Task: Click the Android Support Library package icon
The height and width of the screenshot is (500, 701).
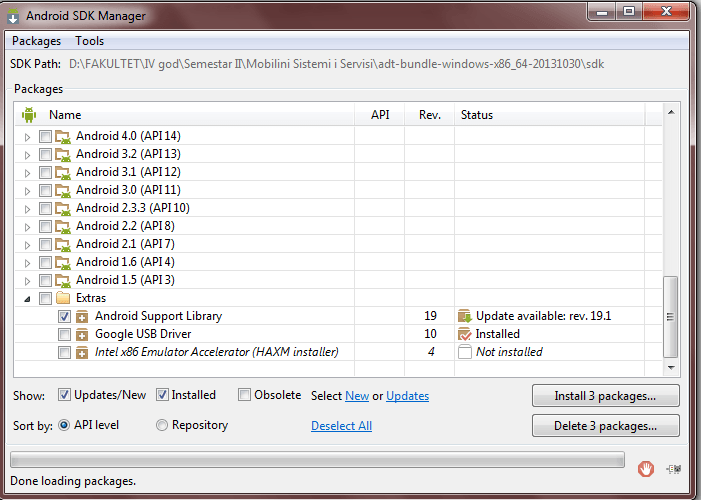Action: [82, 317]
